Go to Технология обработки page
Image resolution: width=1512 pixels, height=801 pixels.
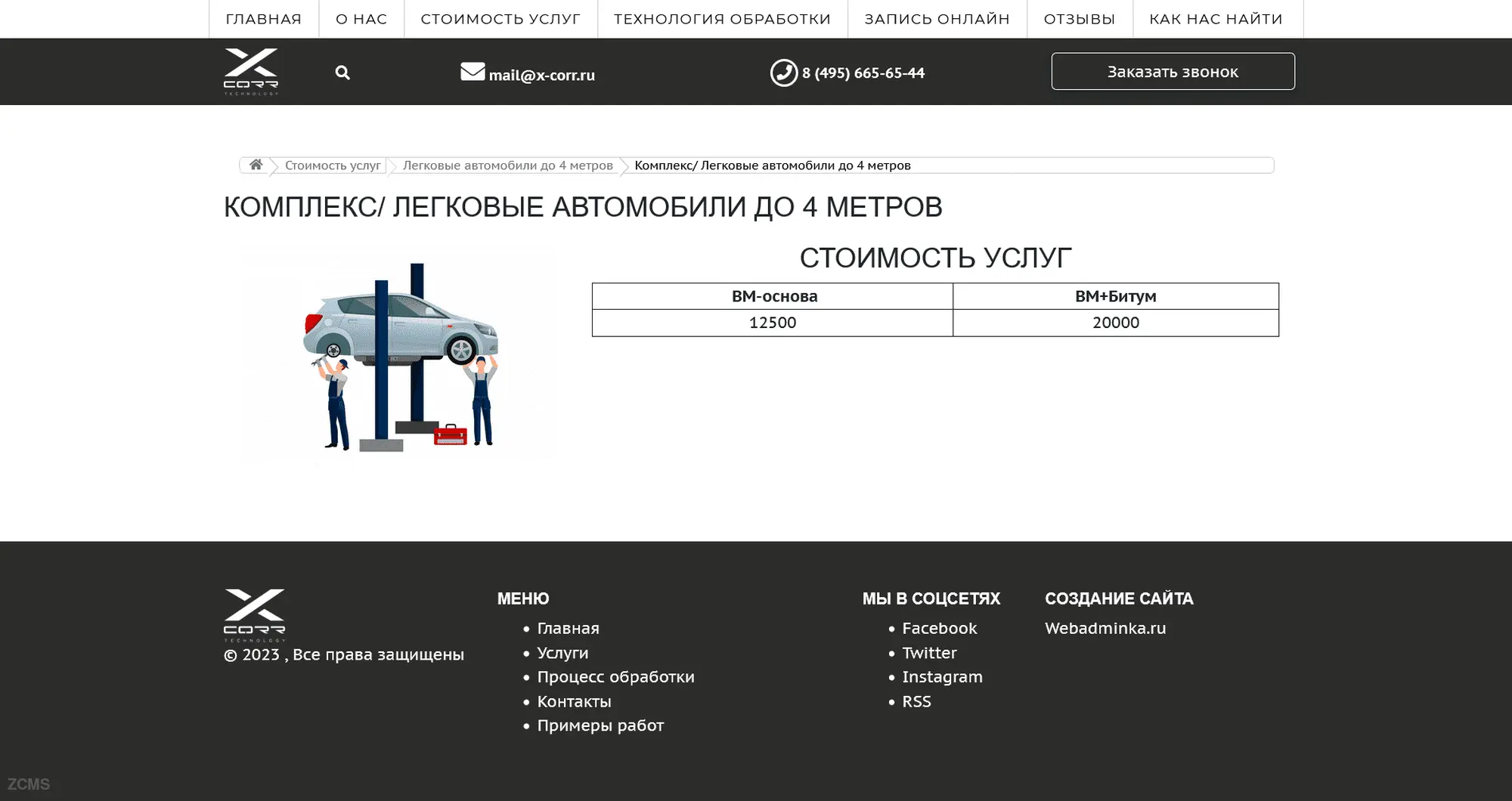click(x=722, y=19)
